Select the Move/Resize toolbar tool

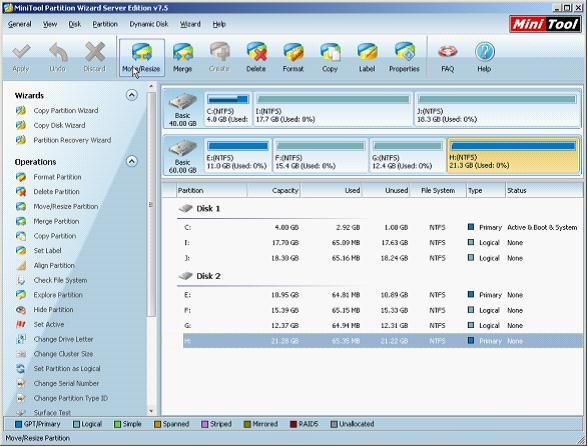[141, 57]
